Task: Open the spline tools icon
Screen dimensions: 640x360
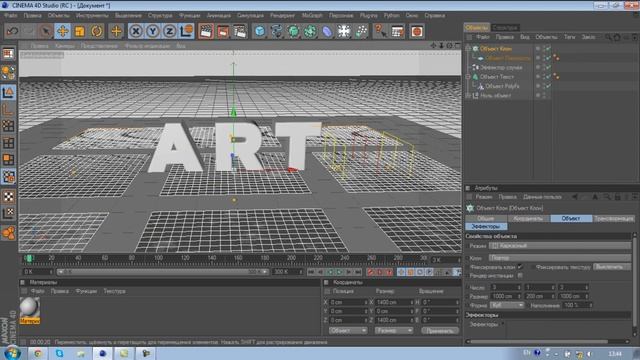Action: pyautogui.click(x=276, y=31)
